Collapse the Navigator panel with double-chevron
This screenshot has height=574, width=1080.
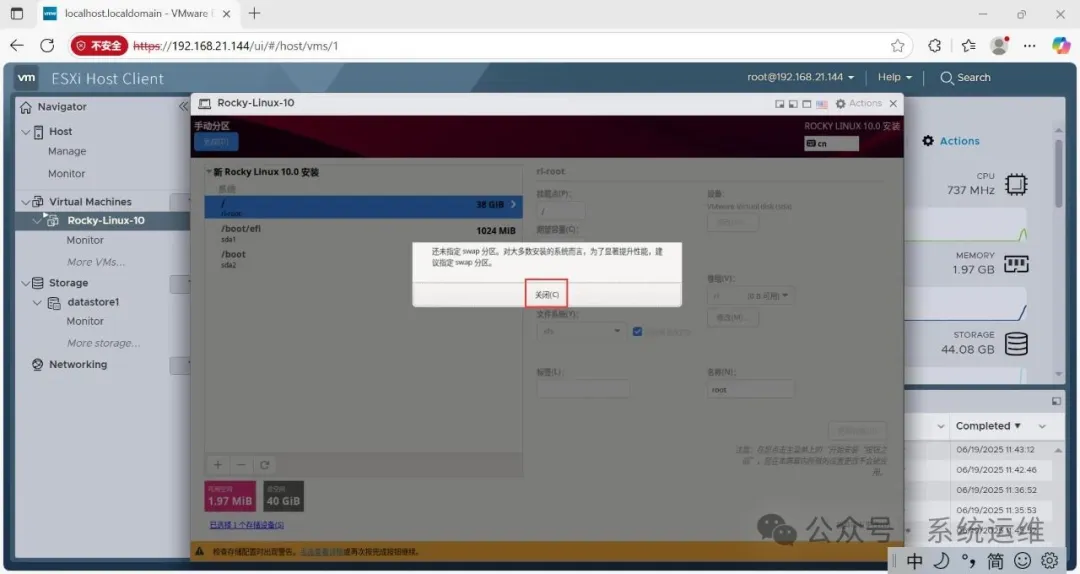click(183, 106)
